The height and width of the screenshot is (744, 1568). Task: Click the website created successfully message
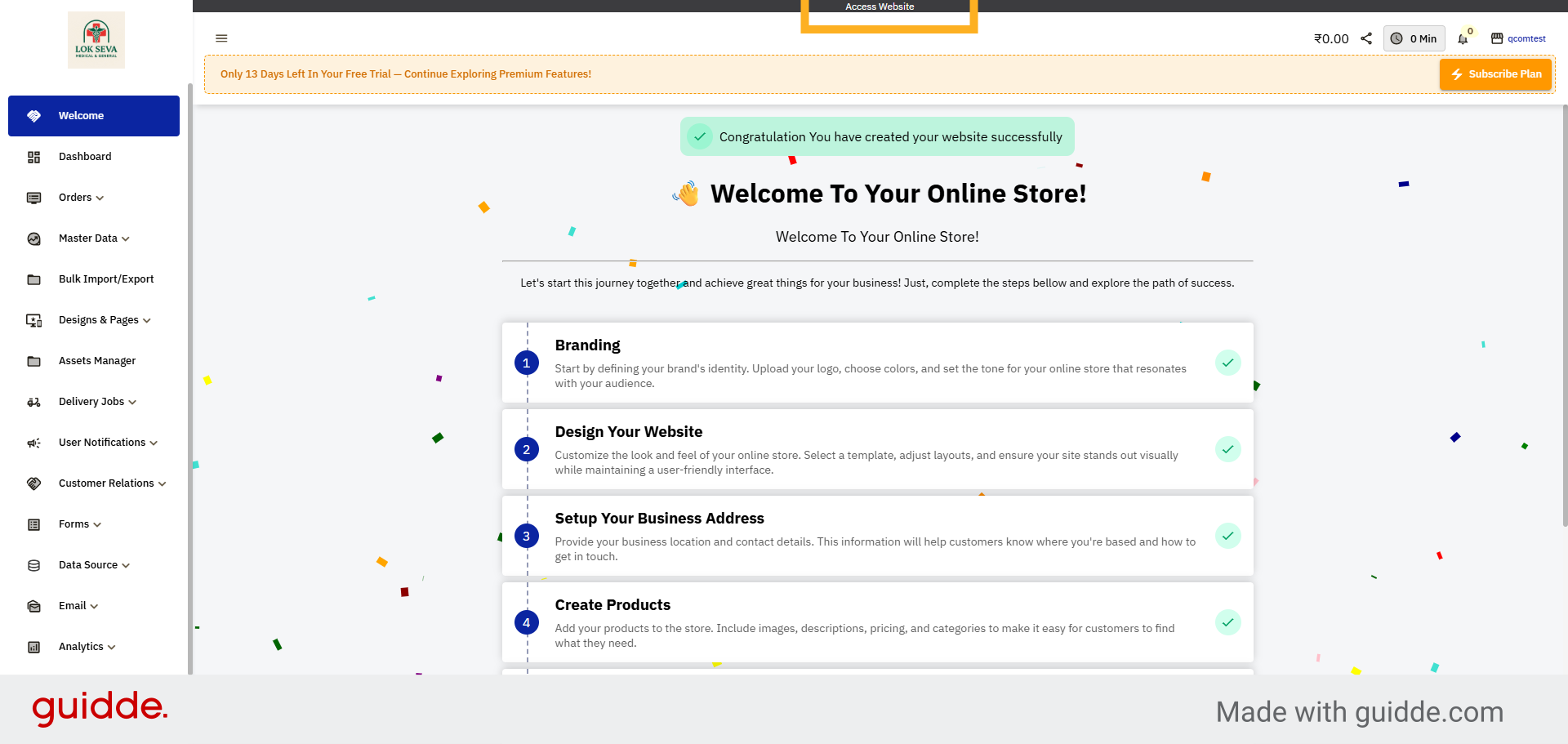[x=877, y=136]
